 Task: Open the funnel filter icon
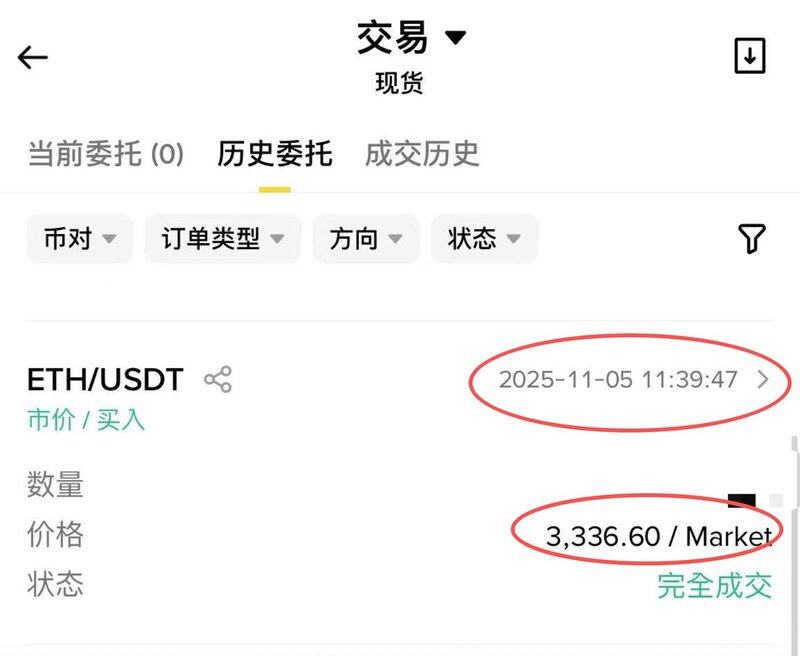(x=752, y=238)
